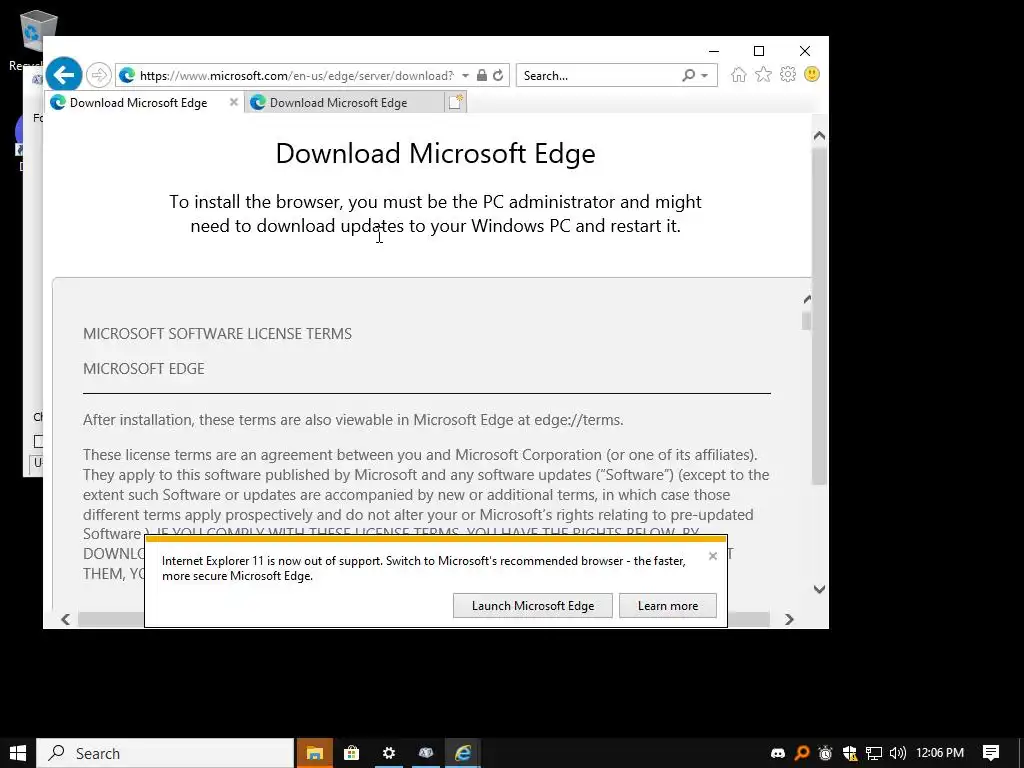The image size is (1024, 768).
Task: Click horizontal scrollbar right arrow
Action: pos(789,619)
